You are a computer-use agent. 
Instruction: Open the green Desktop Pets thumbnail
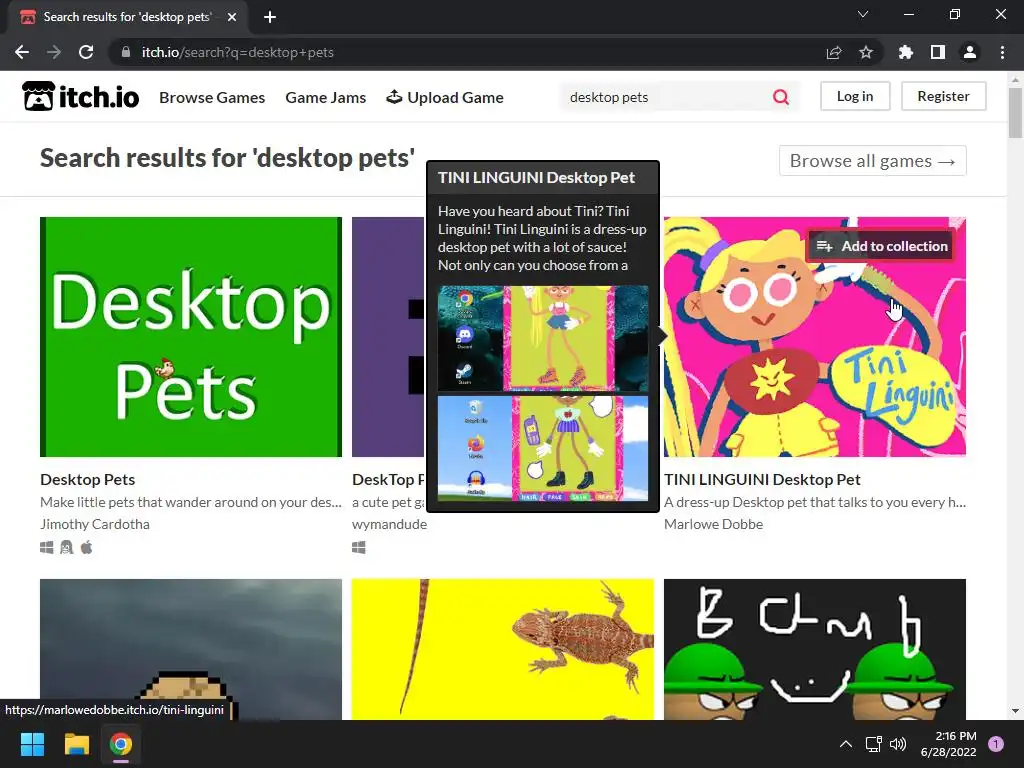[191, 337]
